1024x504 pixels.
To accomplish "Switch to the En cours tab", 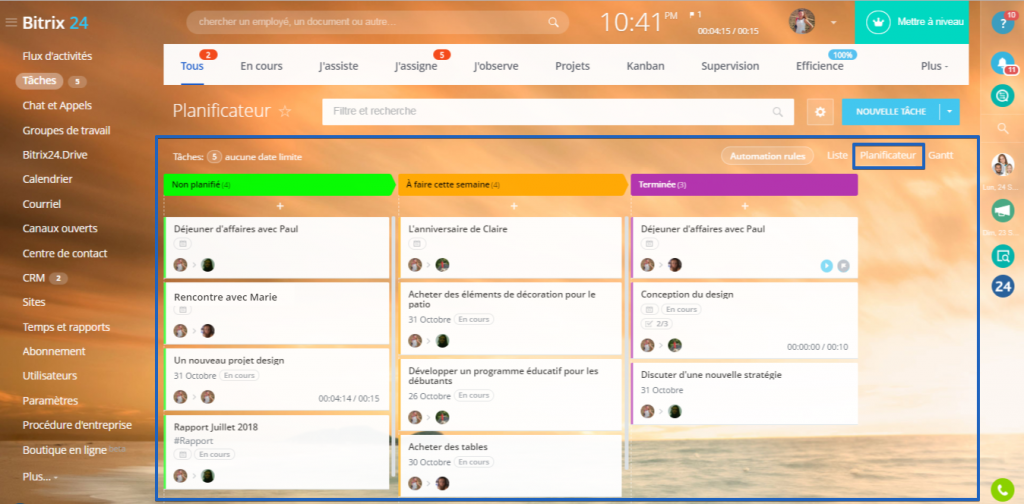I will pos(261,66).
